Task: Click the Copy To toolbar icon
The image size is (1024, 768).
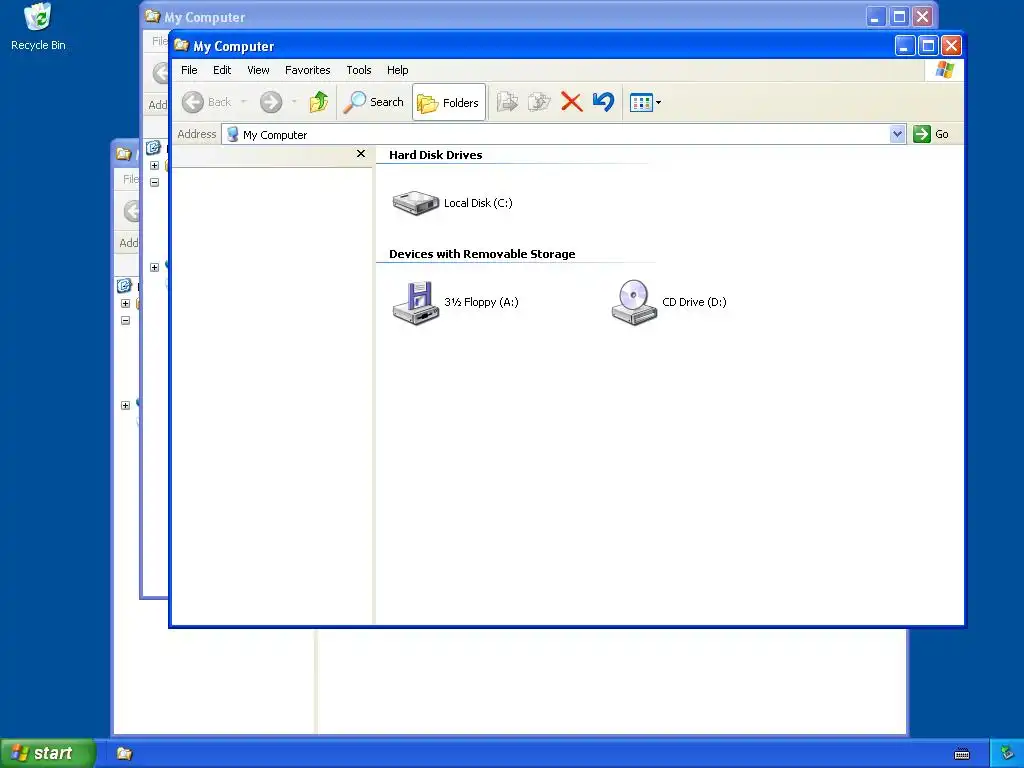Action: [539, 102]
